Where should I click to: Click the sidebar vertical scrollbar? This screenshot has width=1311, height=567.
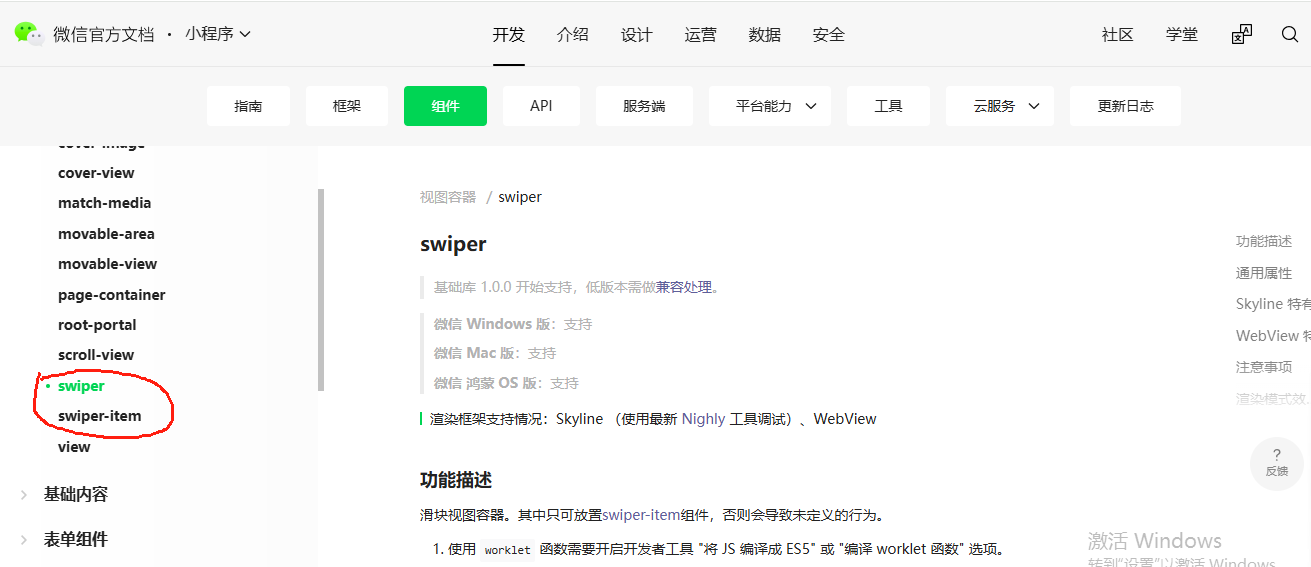click(321, 290)
